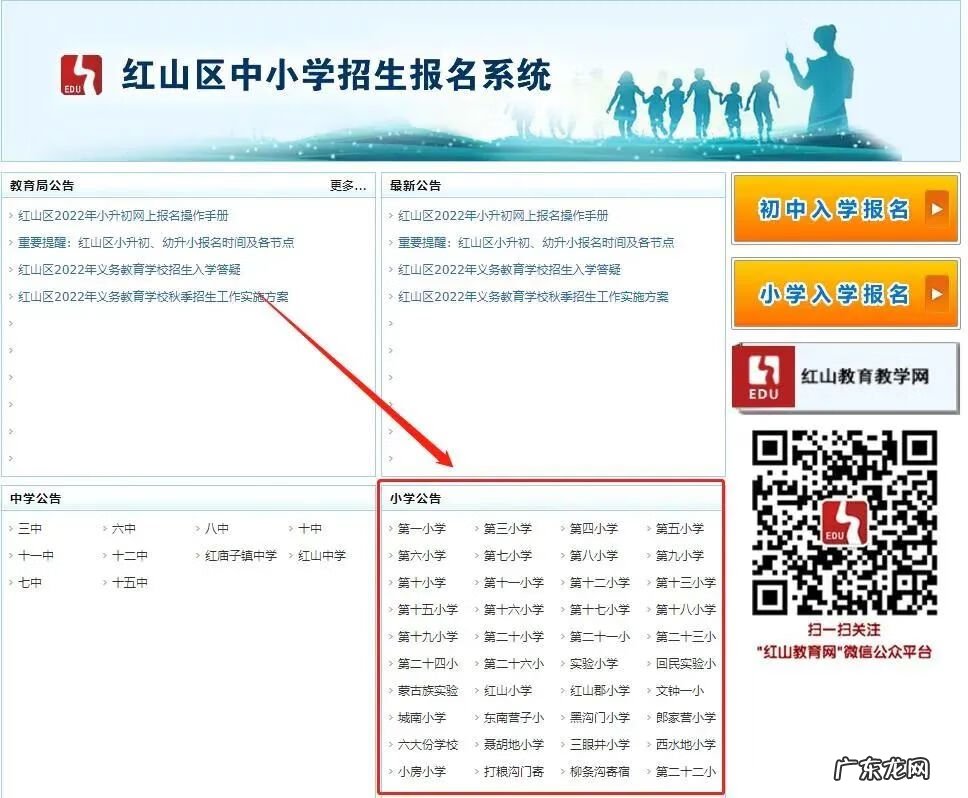968x798 pixels.
Task: Click the arrow marker before 第一小学 link
Action: click(391, 528)
